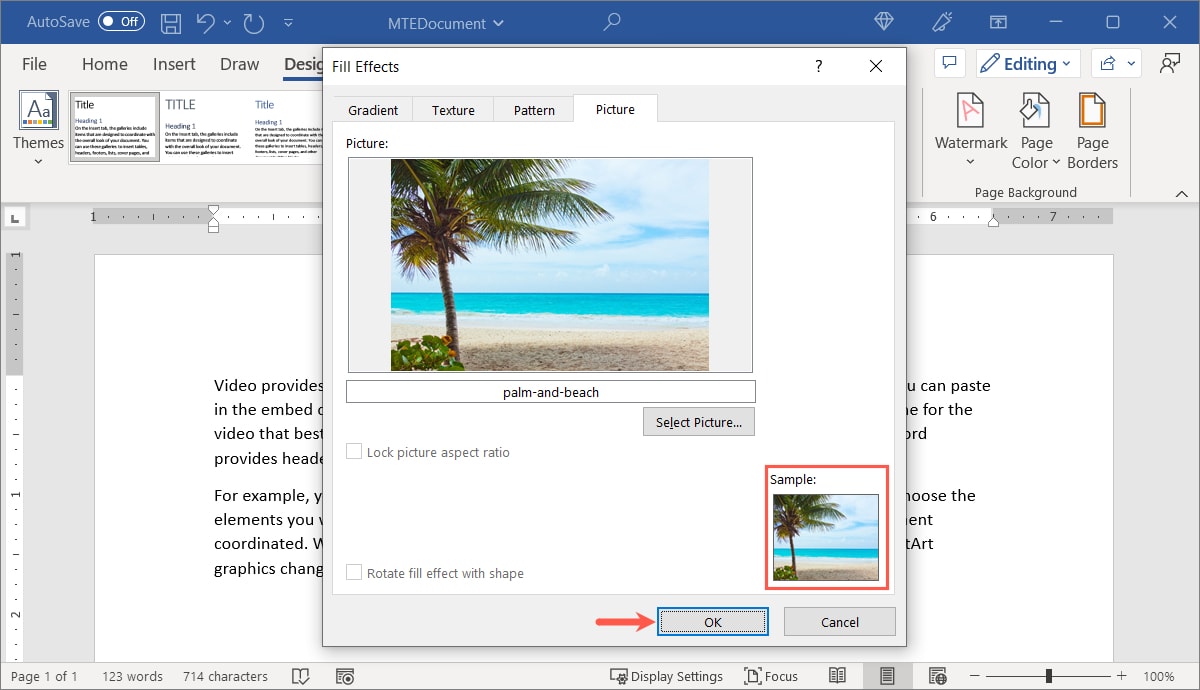Screen dimensions: 1200x690
Task: Switch to the Texture tab
Action: tap(453, 110)
